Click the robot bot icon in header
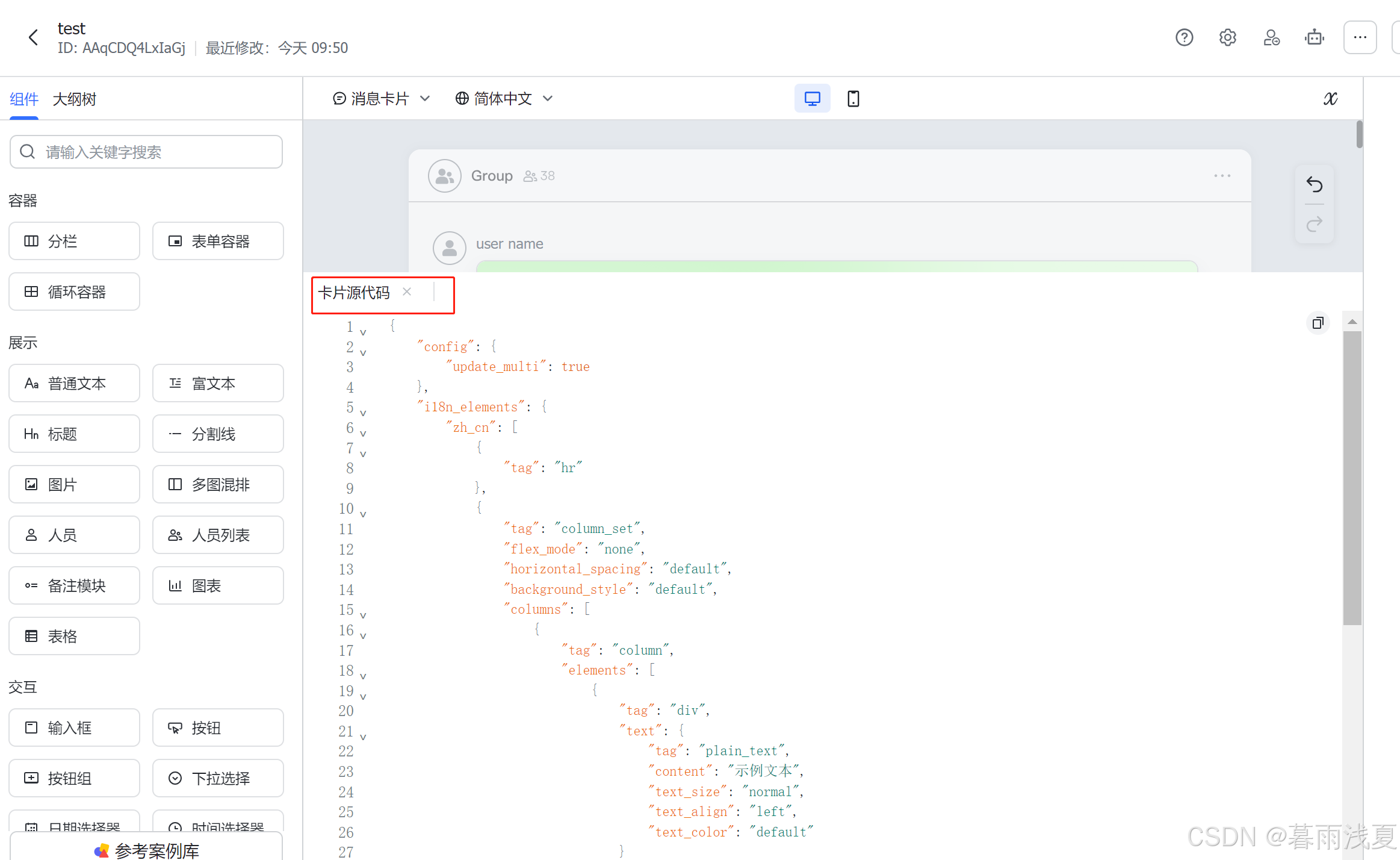1400x860 pixels. click(x=1315, y=37)
